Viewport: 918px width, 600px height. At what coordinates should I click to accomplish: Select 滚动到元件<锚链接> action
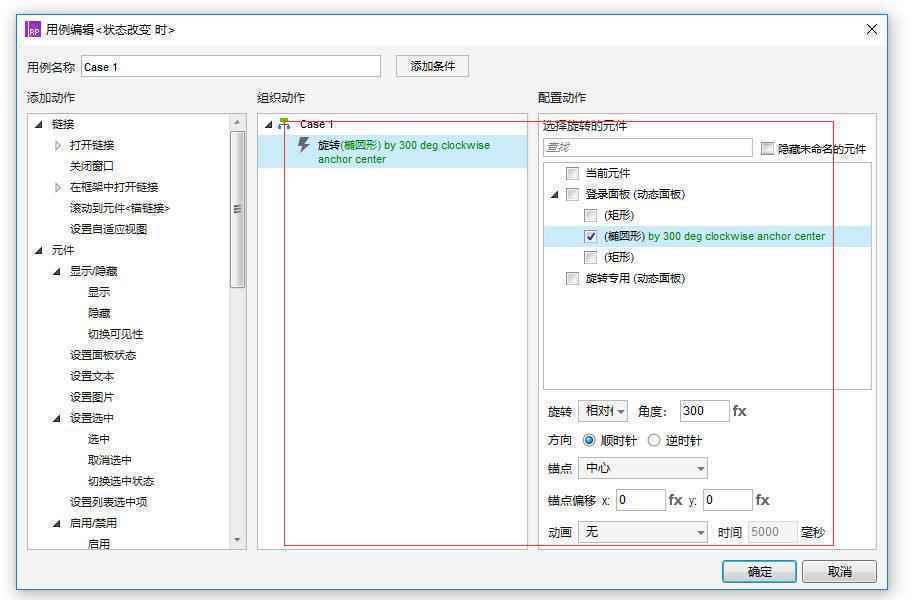119,208
